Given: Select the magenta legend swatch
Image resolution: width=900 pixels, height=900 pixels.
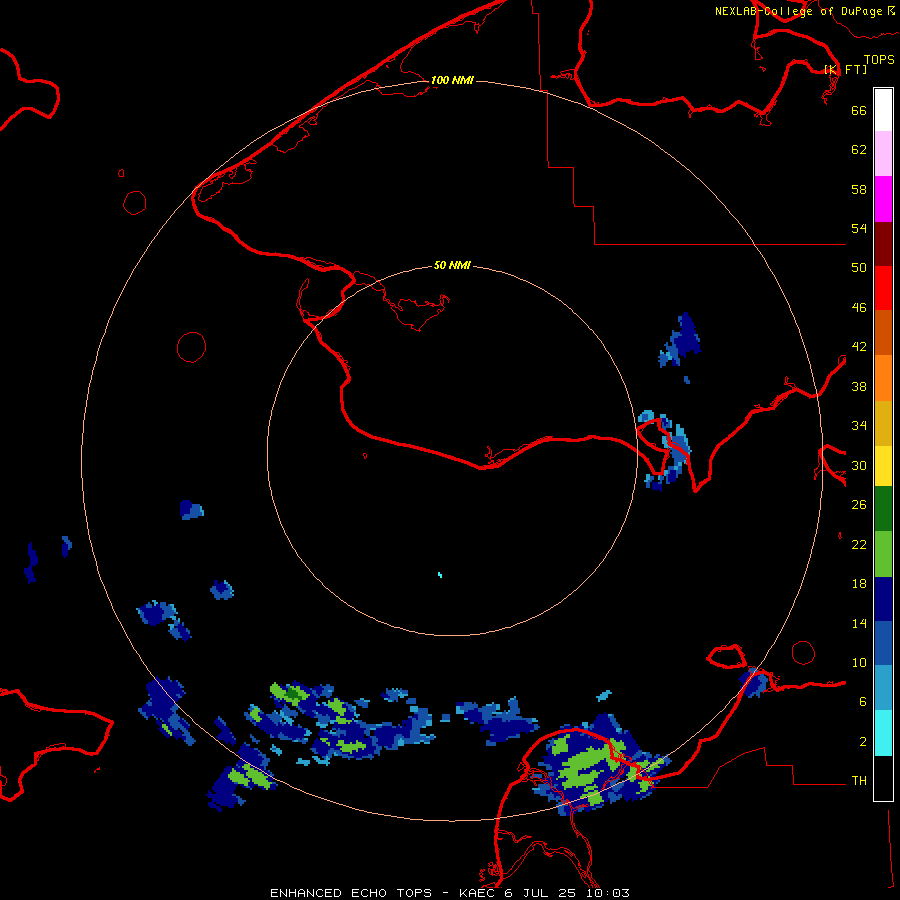Looking at the screenshot, I should pos(883,199).
